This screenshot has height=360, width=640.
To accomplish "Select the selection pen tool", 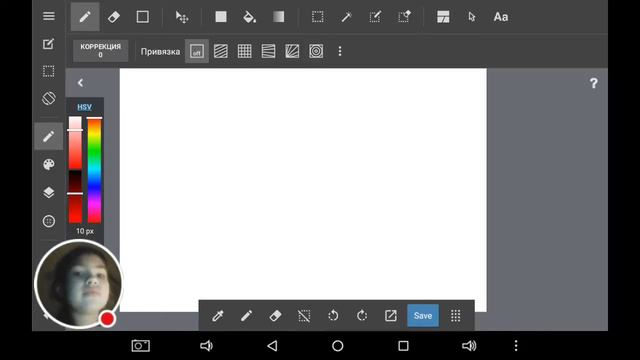I will 375,17.
